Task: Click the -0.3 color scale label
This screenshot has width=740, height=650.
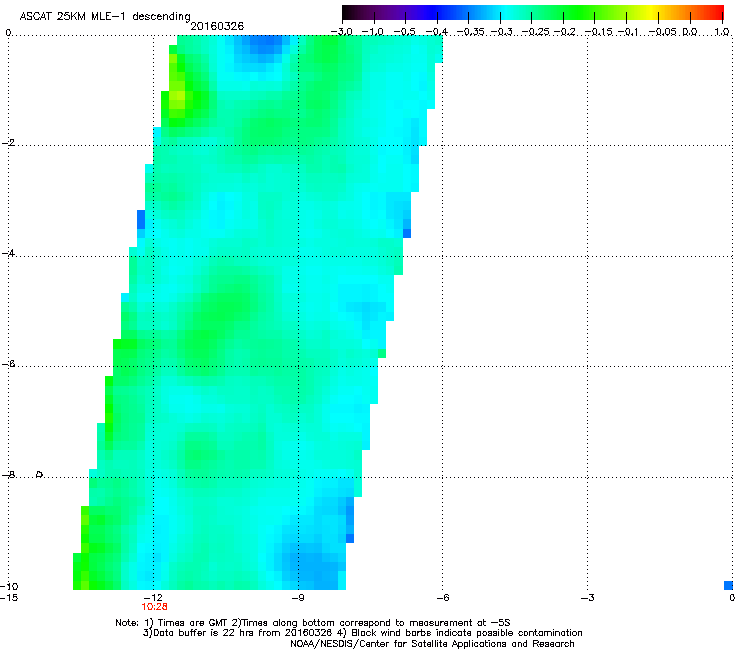Action: 501,32
